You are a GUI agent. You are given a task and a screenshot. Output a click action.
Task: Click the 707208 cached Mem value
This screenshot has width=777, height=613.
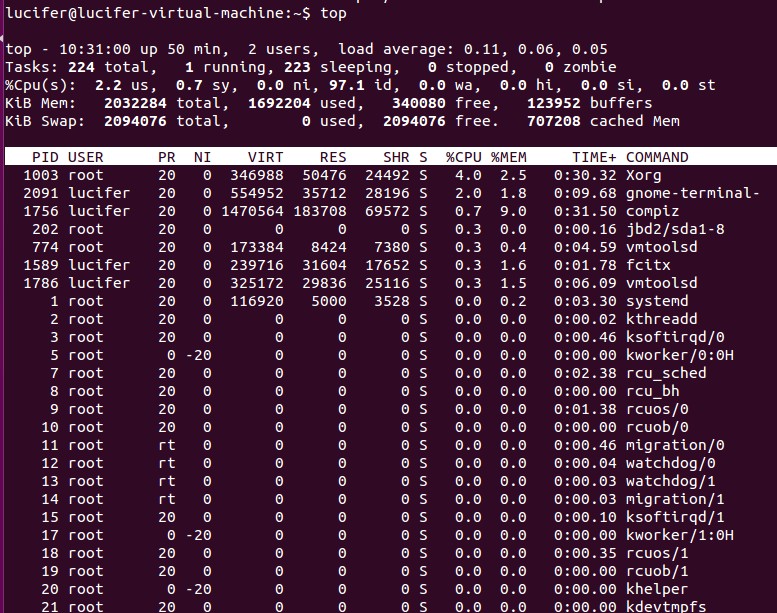554,121
